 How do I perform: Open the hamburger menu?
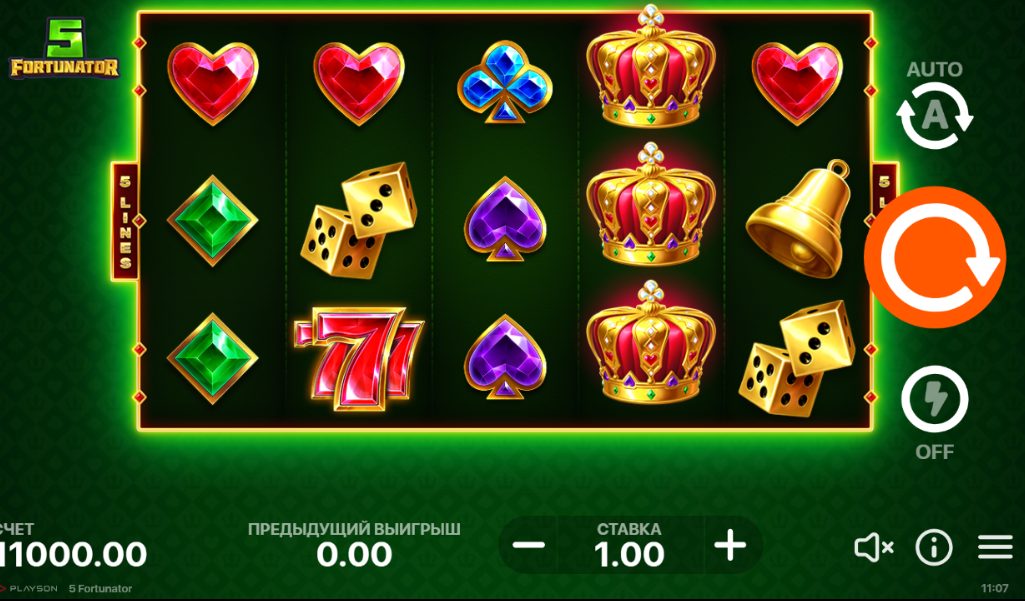(x=995, y=547)
